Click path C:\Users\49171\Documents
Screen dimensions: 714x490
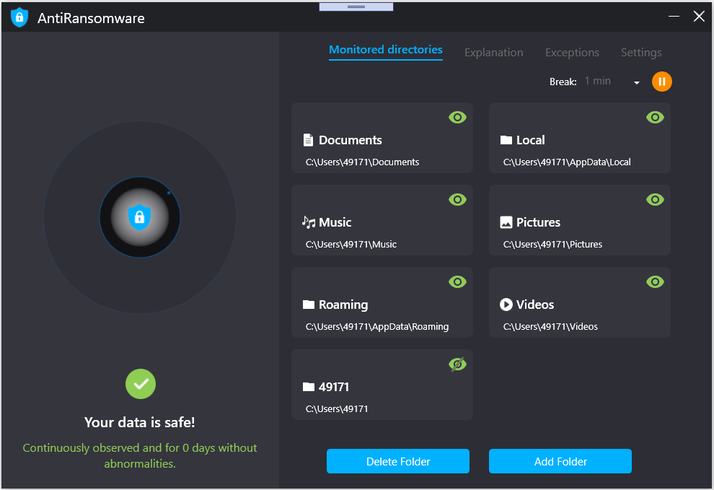pos(362,162)
